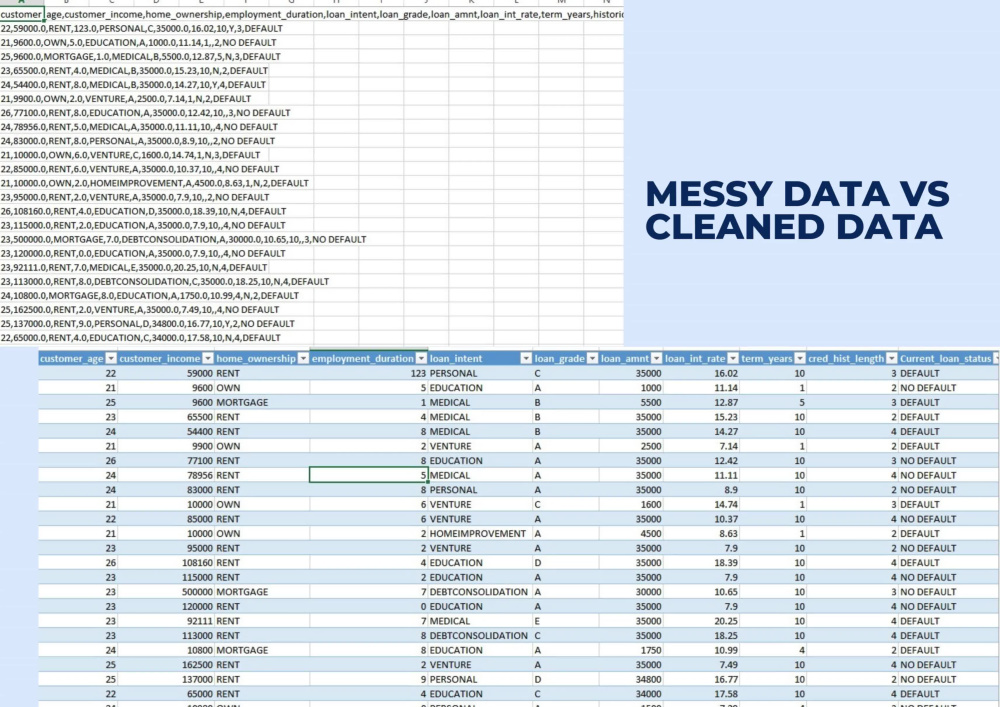Image resolution: width=1000 pixels, height=707 pixels.
Task: Open the loan_grade filter dropdown
Action: click(x=592, y=358)
